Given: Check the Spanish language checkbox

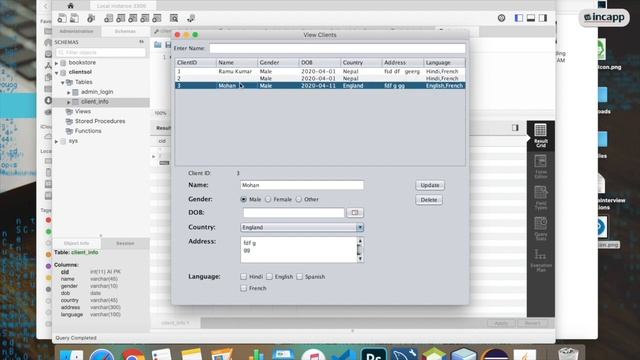Looking at the screenshot, I should (300, 277).
